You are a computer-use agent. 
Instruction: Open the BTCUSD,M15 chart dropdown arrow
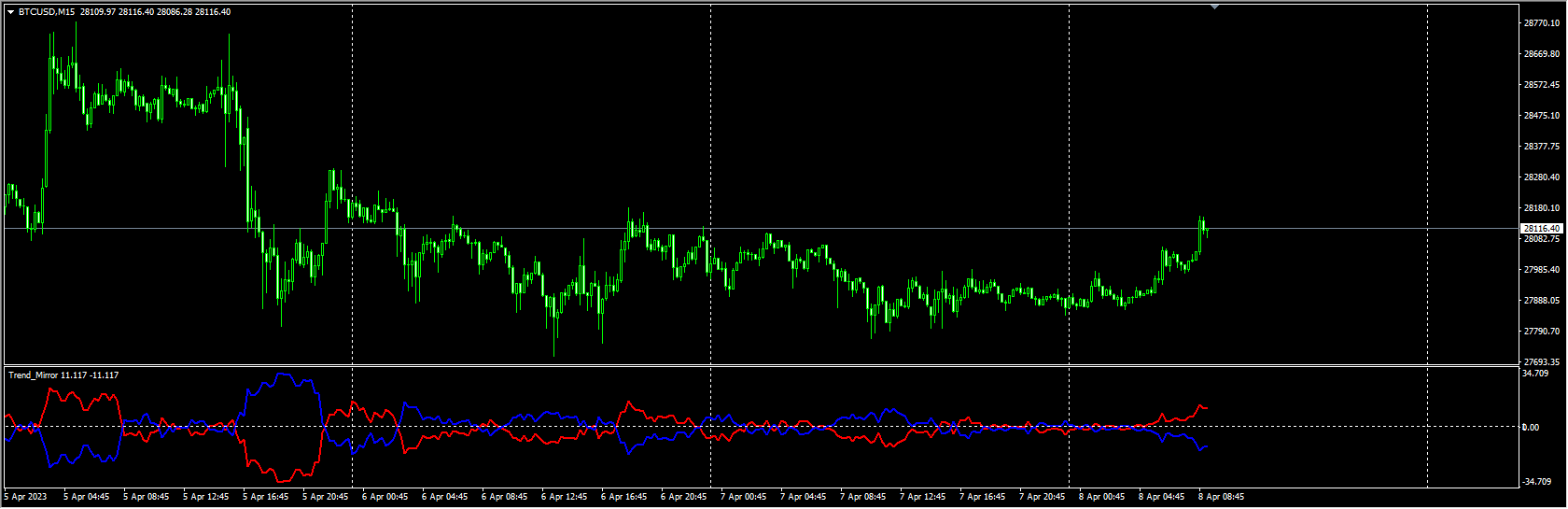[x=10, y=12]
